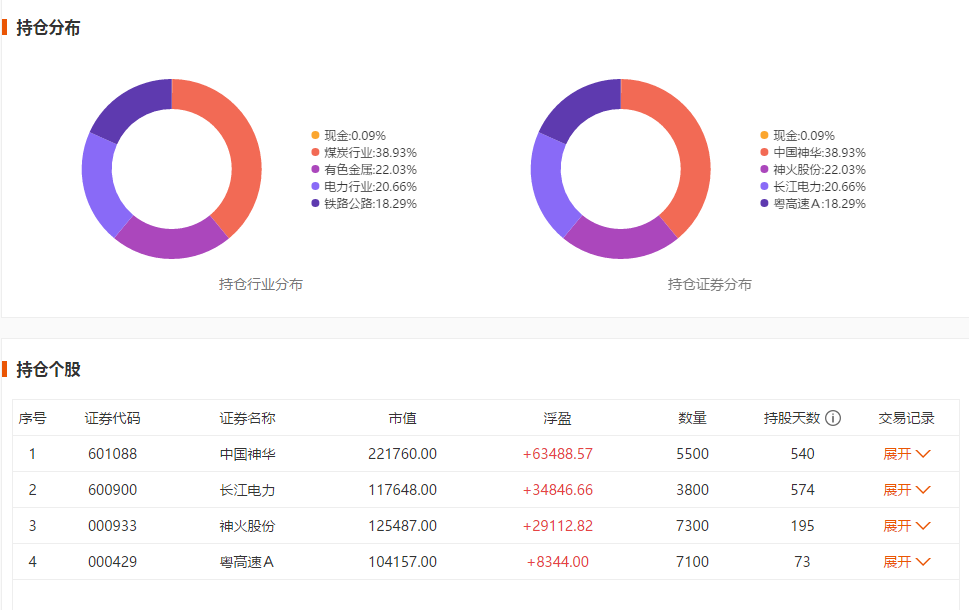Expand trade records for 神火股份

point(907,526)
